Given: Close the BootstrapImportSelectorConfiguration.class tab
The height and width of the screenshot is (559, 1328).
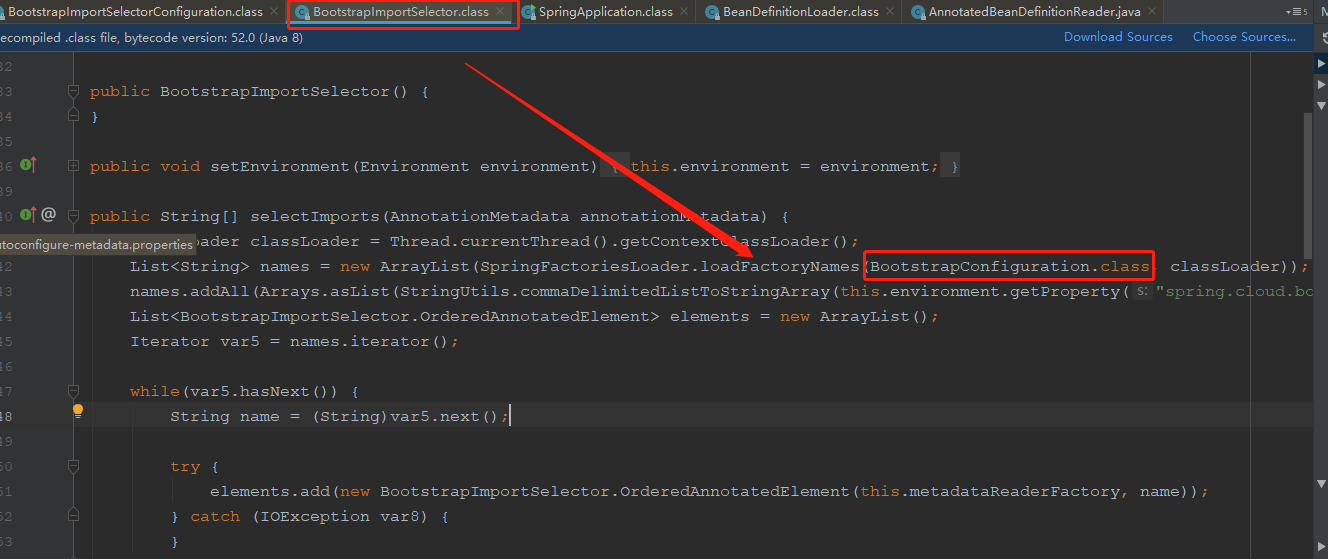Looking at the screenshot, I should click(274, 12).
